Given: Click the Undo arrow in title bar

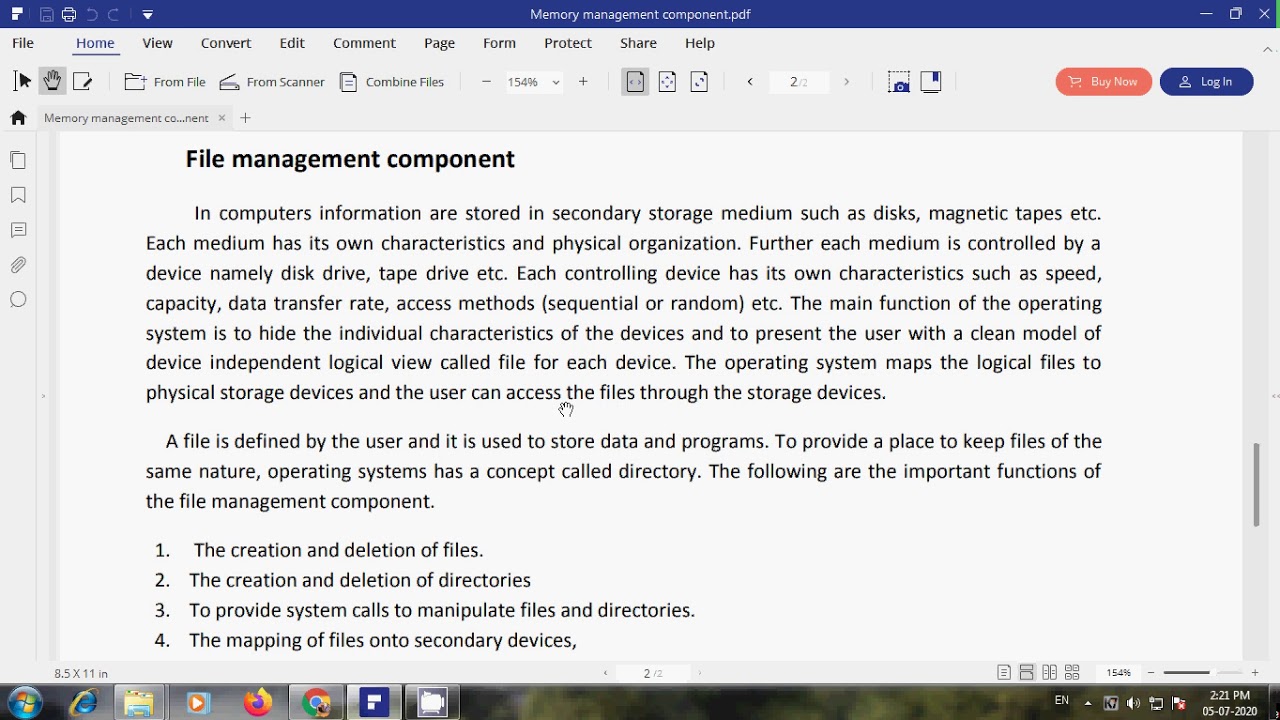Looking at the screenshot, I should coord(92,14).
